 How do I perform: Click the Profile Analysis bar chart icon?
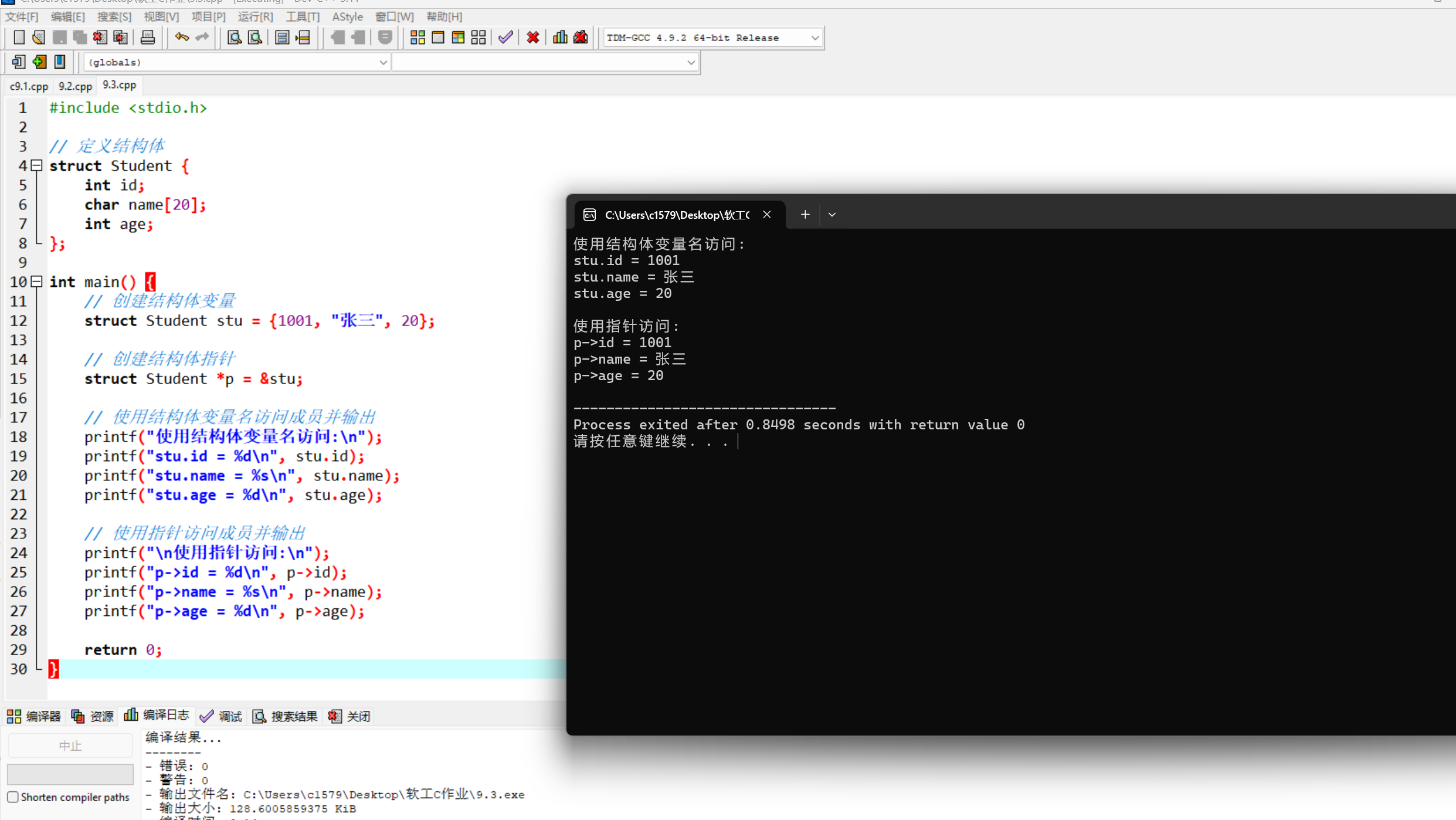tap(560, 38)
